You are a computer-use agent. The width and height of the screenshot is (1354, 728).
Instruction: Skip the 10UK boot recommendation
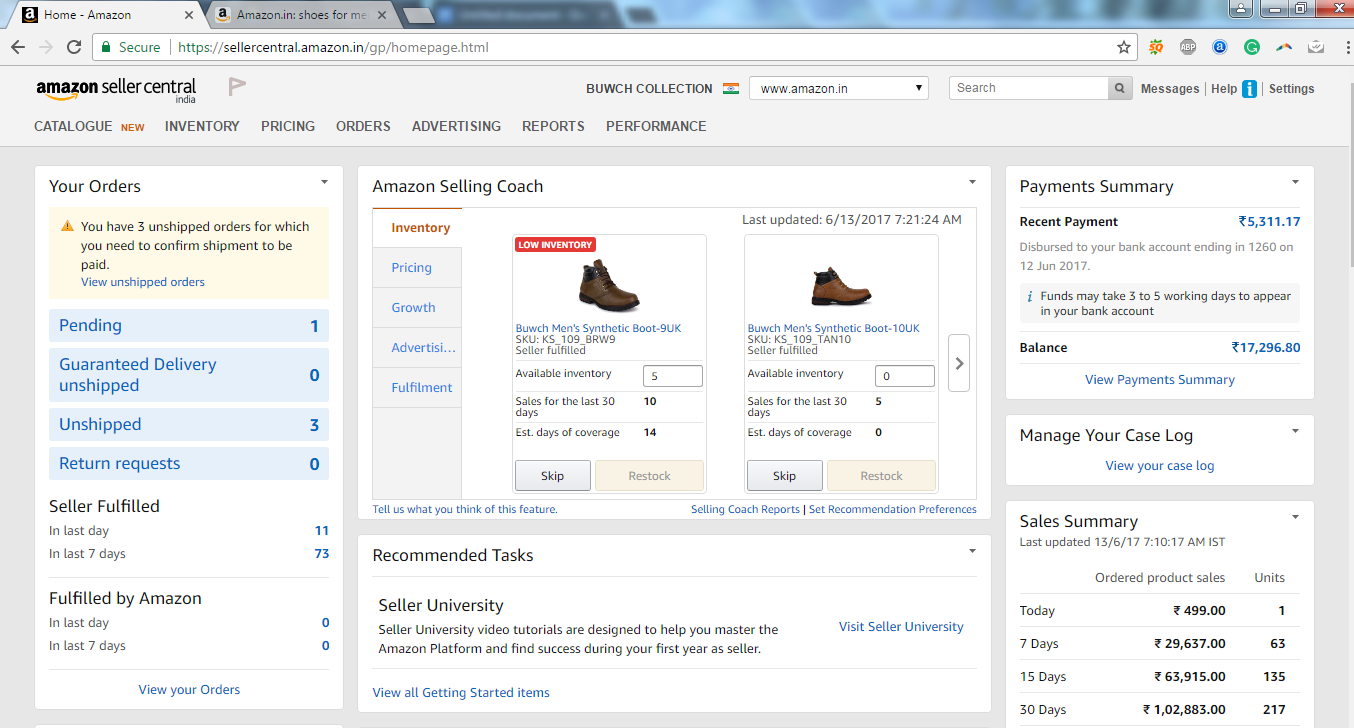tap(785, 476)
